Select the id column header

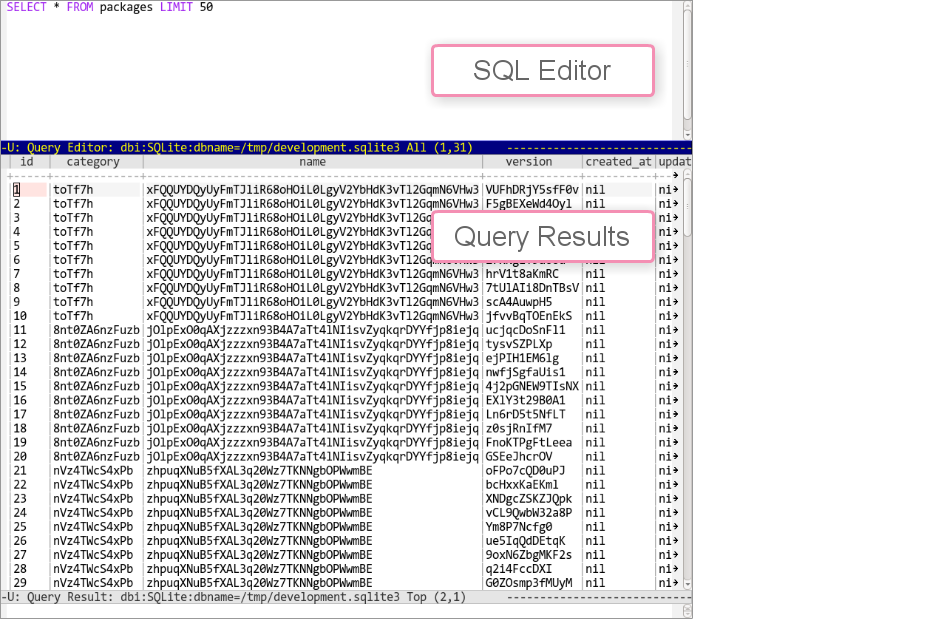click(x=27, y=161)
